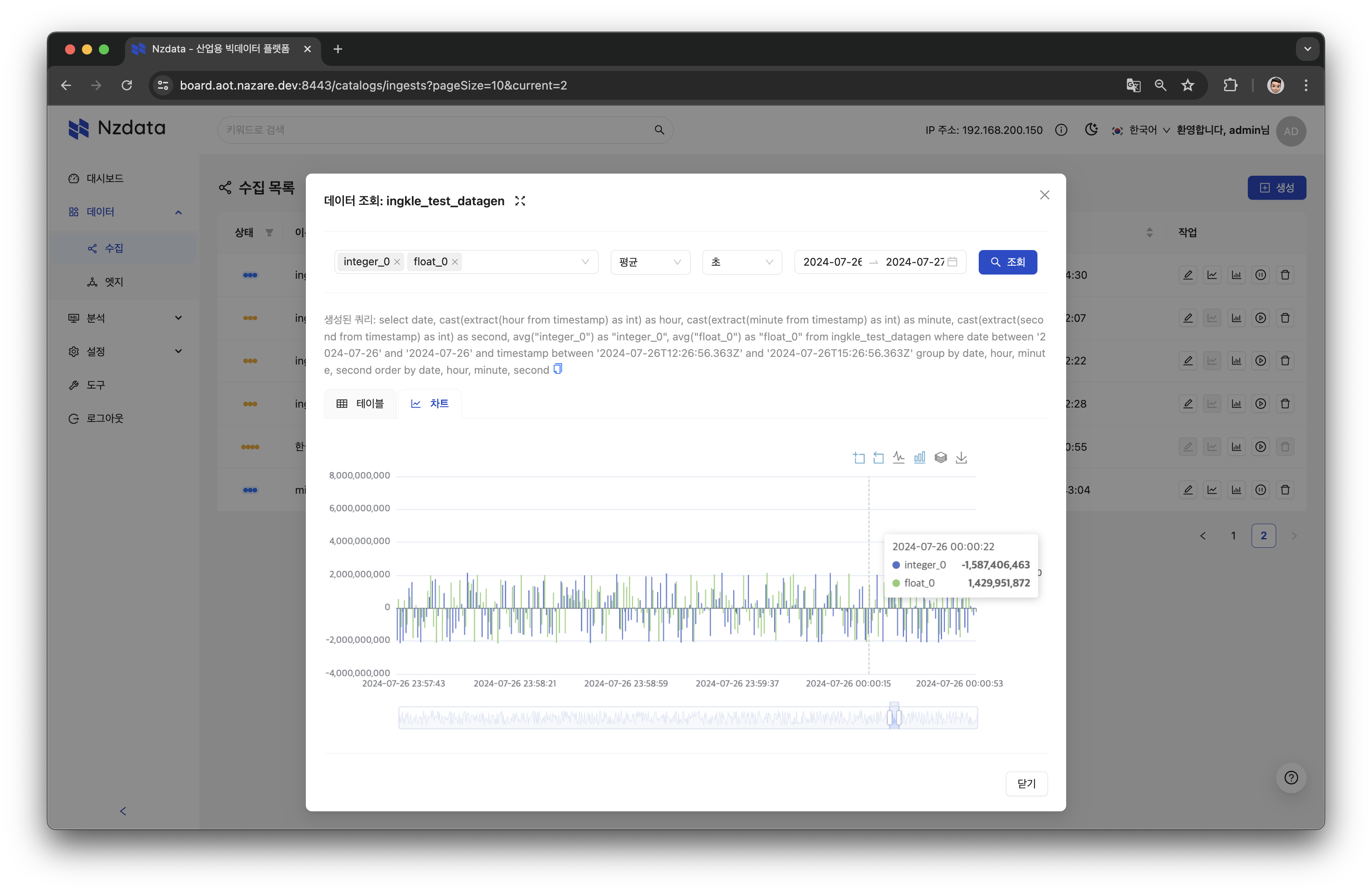Open the 상태 column filter
Image resolution: width=1372 pixels, height=892 pixels.
[269, 232]
